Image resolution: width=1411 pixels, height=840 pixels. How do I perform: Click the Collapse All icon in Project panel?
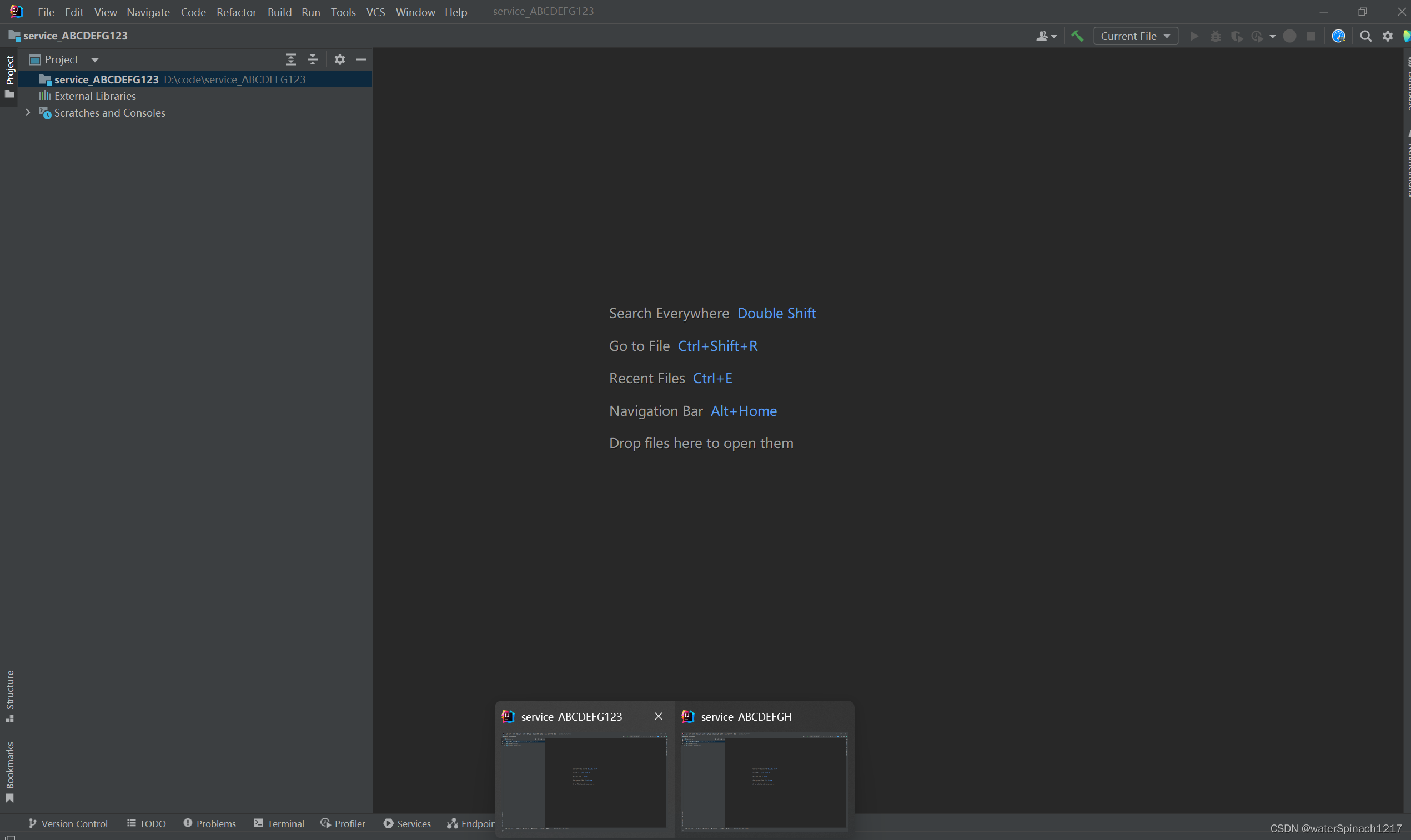[313, 59]
